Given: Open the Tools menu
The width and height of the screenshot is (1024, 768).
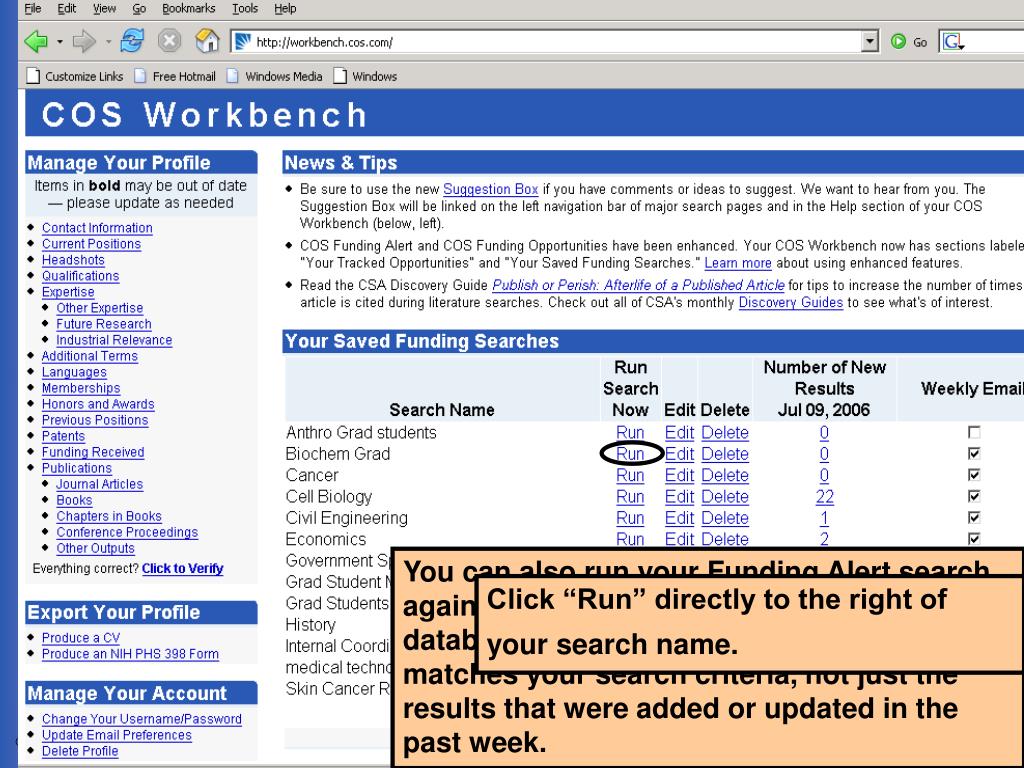Looking at the screenshot, I should tap(245, 8).
